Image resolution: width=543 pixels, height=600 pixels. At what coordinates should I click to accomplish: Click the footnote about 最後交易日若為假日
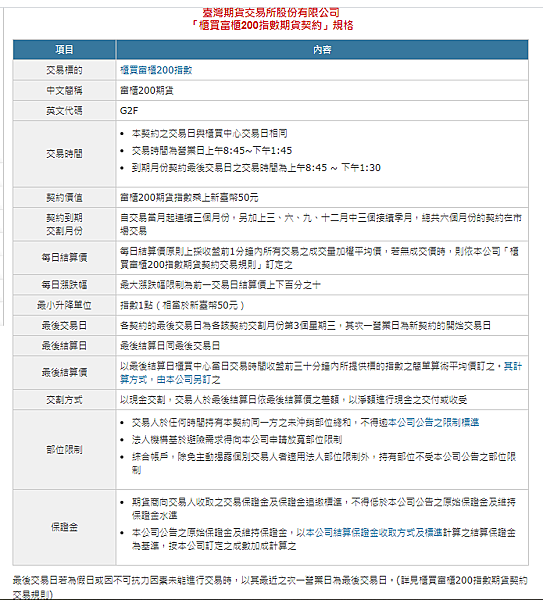tap(270, 587)
